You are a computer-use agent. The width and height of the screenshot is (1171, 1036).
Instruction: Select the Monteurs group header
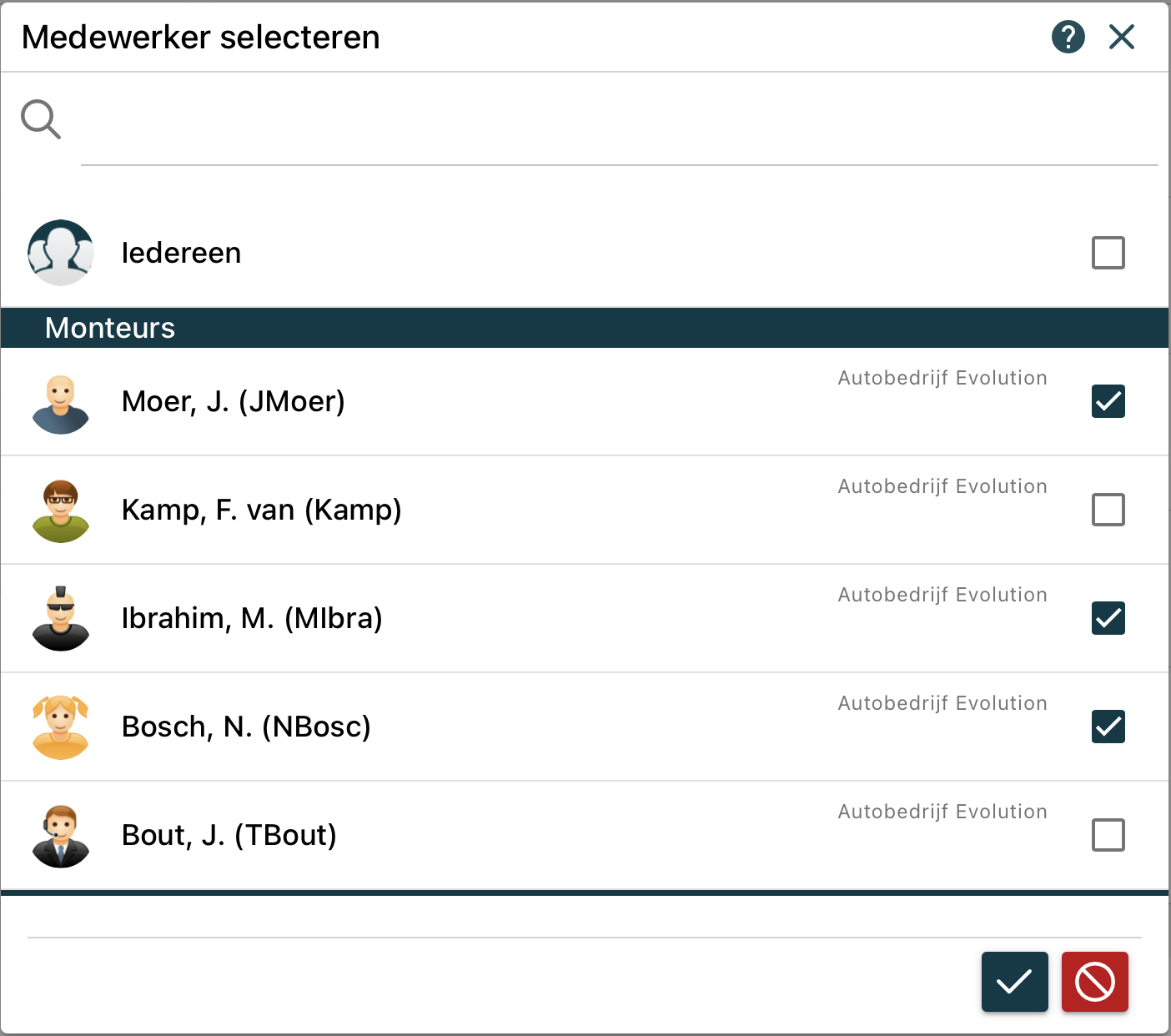(x=110, y=328)
